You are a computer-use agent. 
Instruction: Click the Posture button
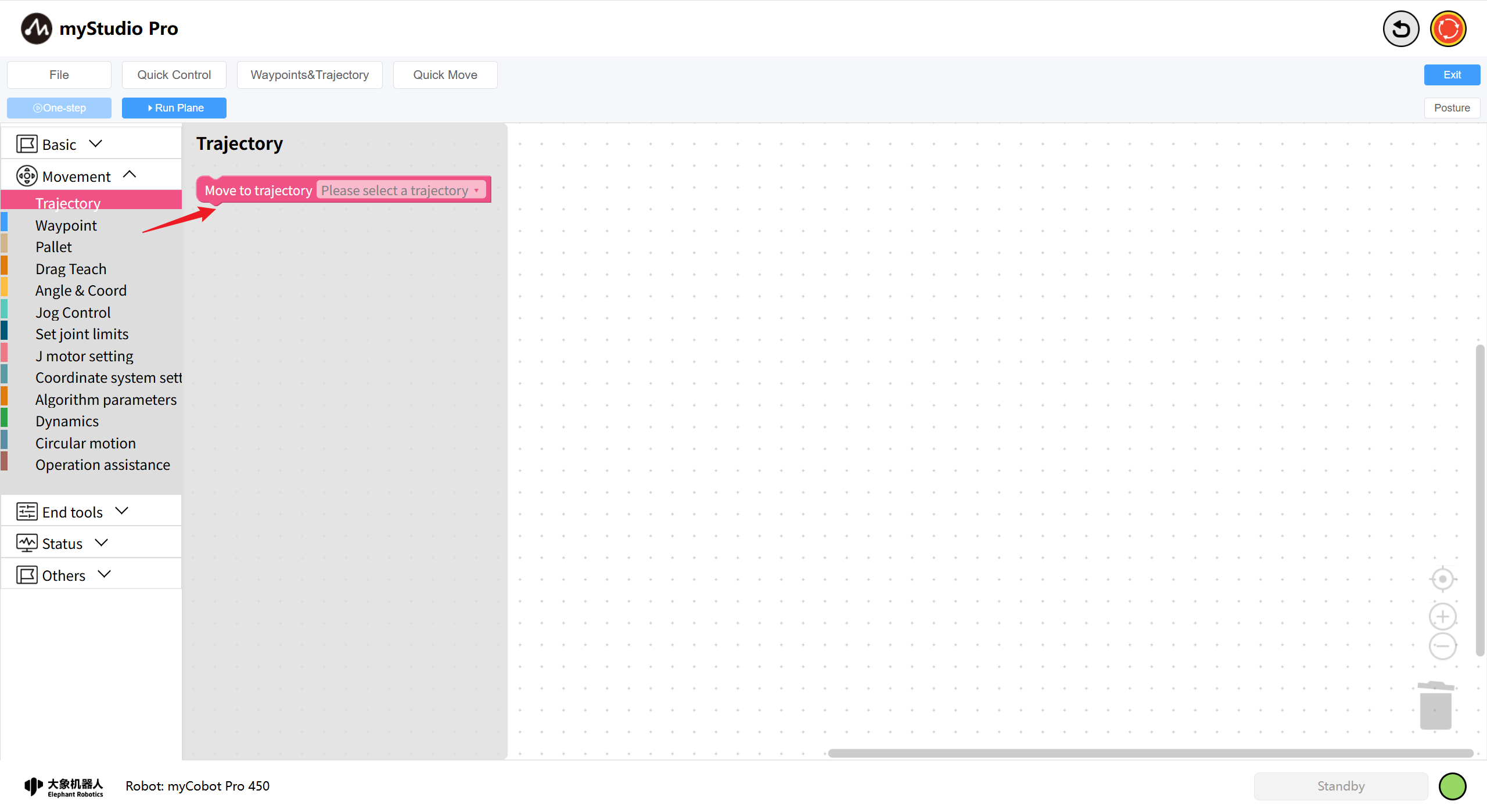tap(1452, 108)
